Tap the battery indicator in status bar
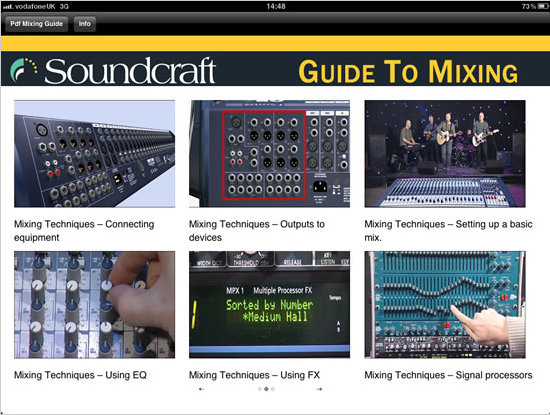The width and height of the screenshot is (550, 415). [x=542, y=6]
